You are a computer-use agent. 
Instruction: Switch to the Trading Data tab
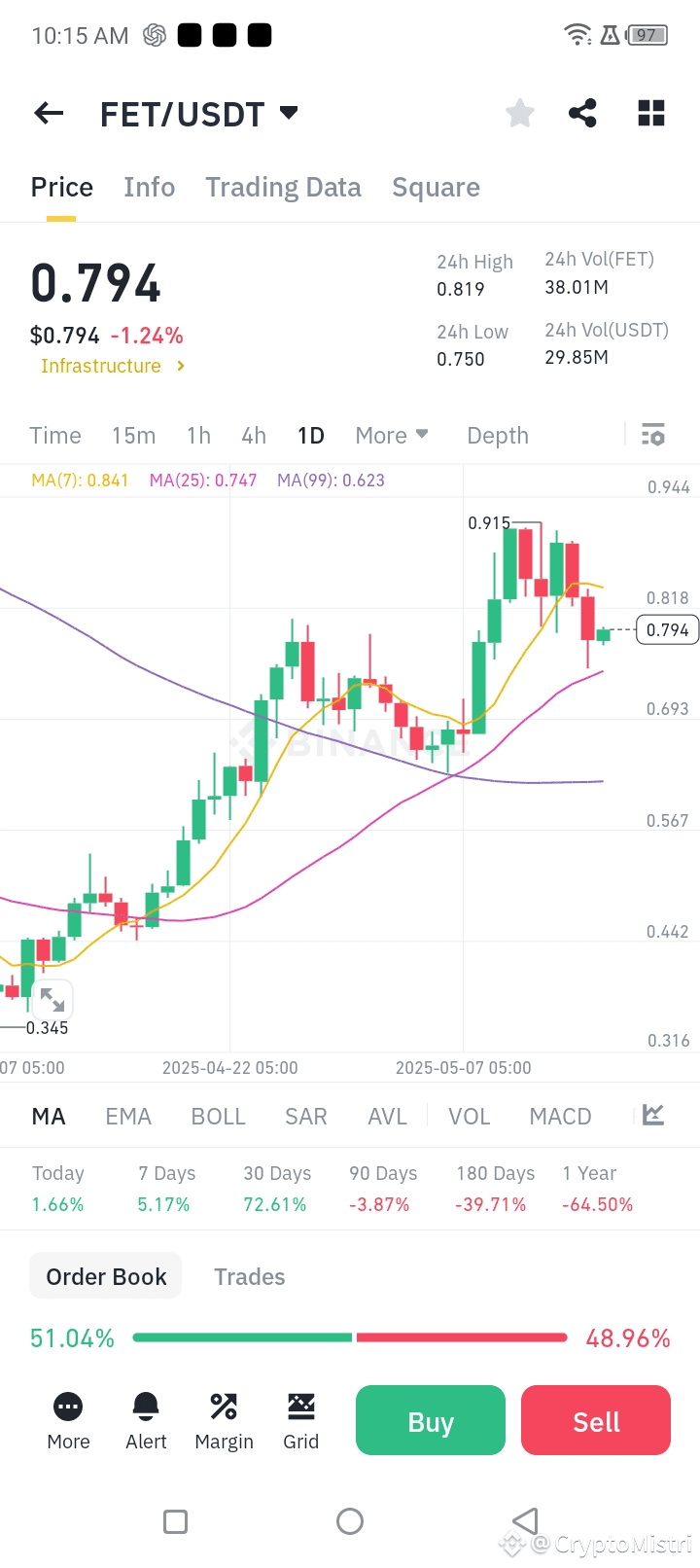click(x=283, y=188)
